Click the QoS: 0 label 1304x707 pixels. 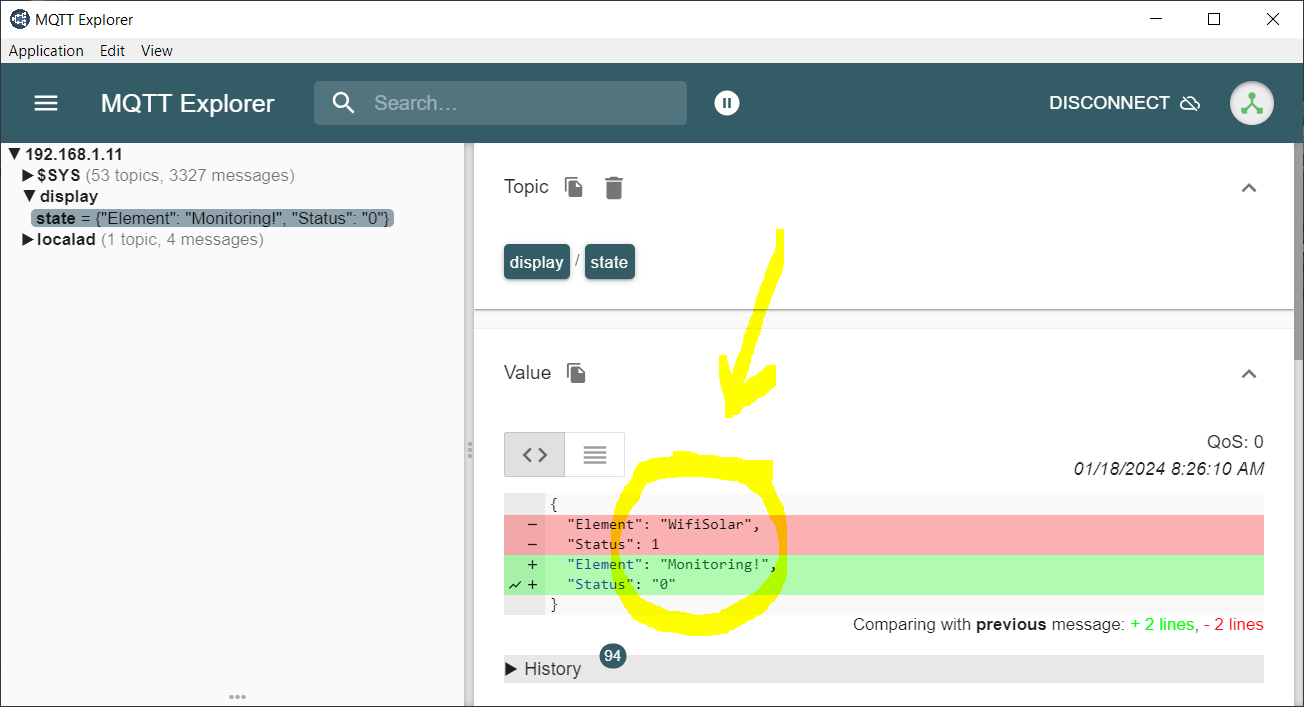[1235, 442]
